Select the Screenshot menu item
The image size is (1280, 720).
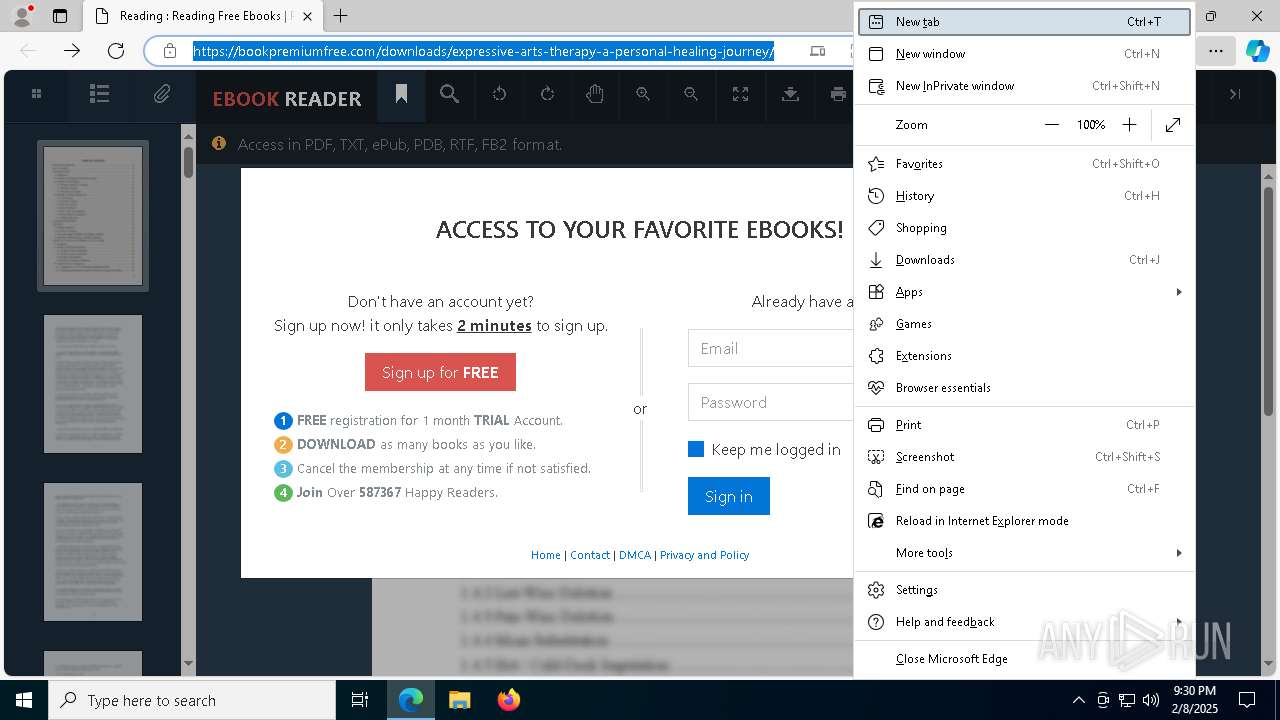pyautogui.click(x=1025, y=457)
